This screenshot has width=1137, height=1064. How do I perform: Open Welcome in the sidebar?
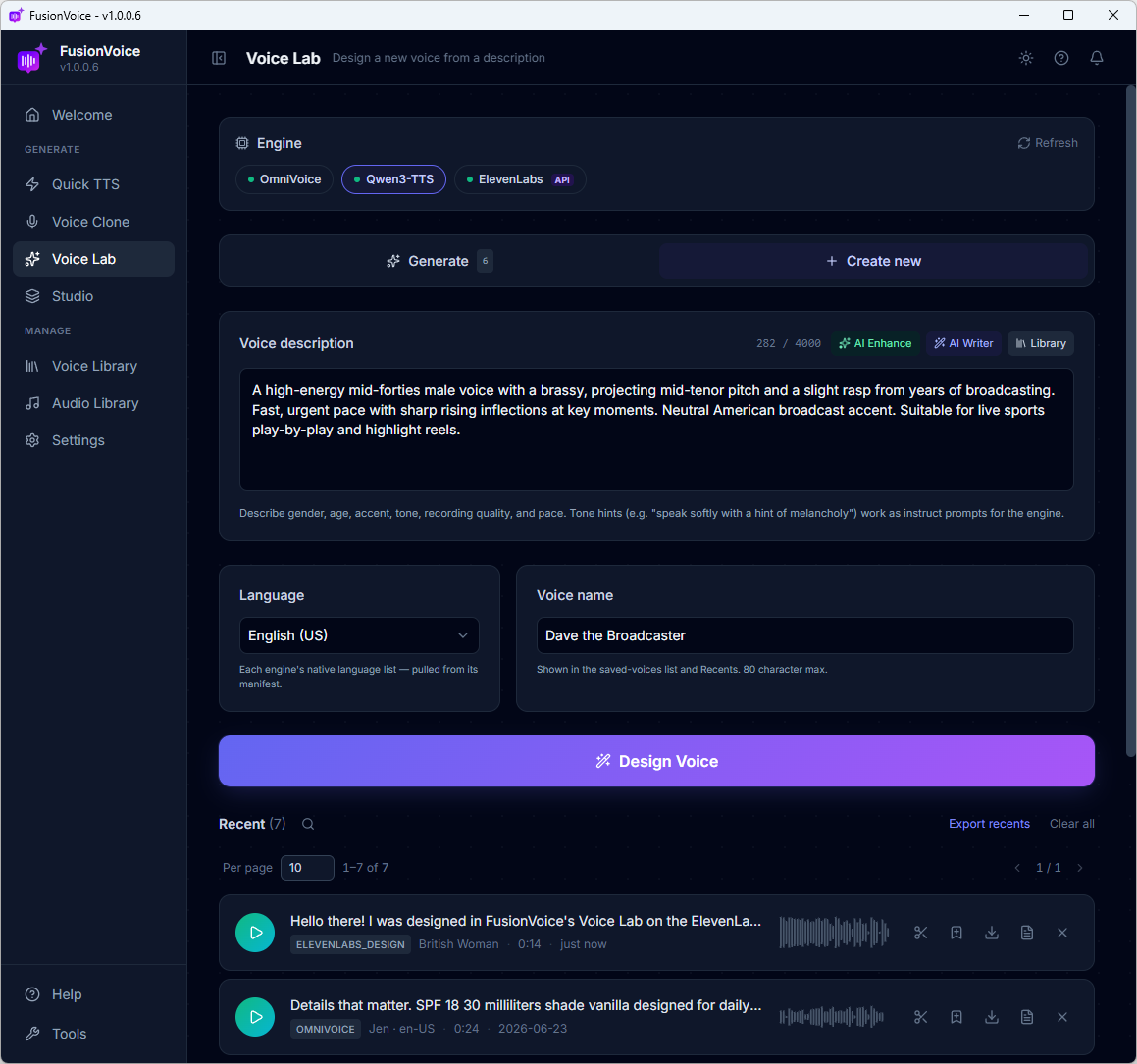click(x=93, y=115)
